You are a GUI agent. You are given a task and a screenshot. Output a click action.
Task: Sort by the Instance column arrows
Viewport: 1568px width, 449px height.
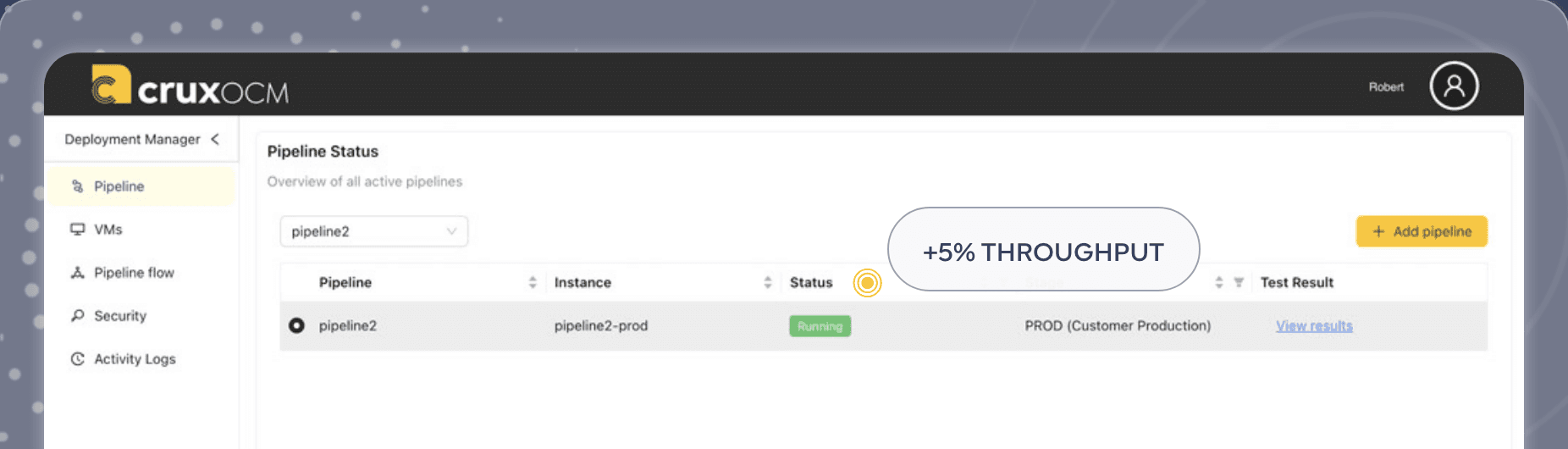pyautogui.click(x=768, y=282)
